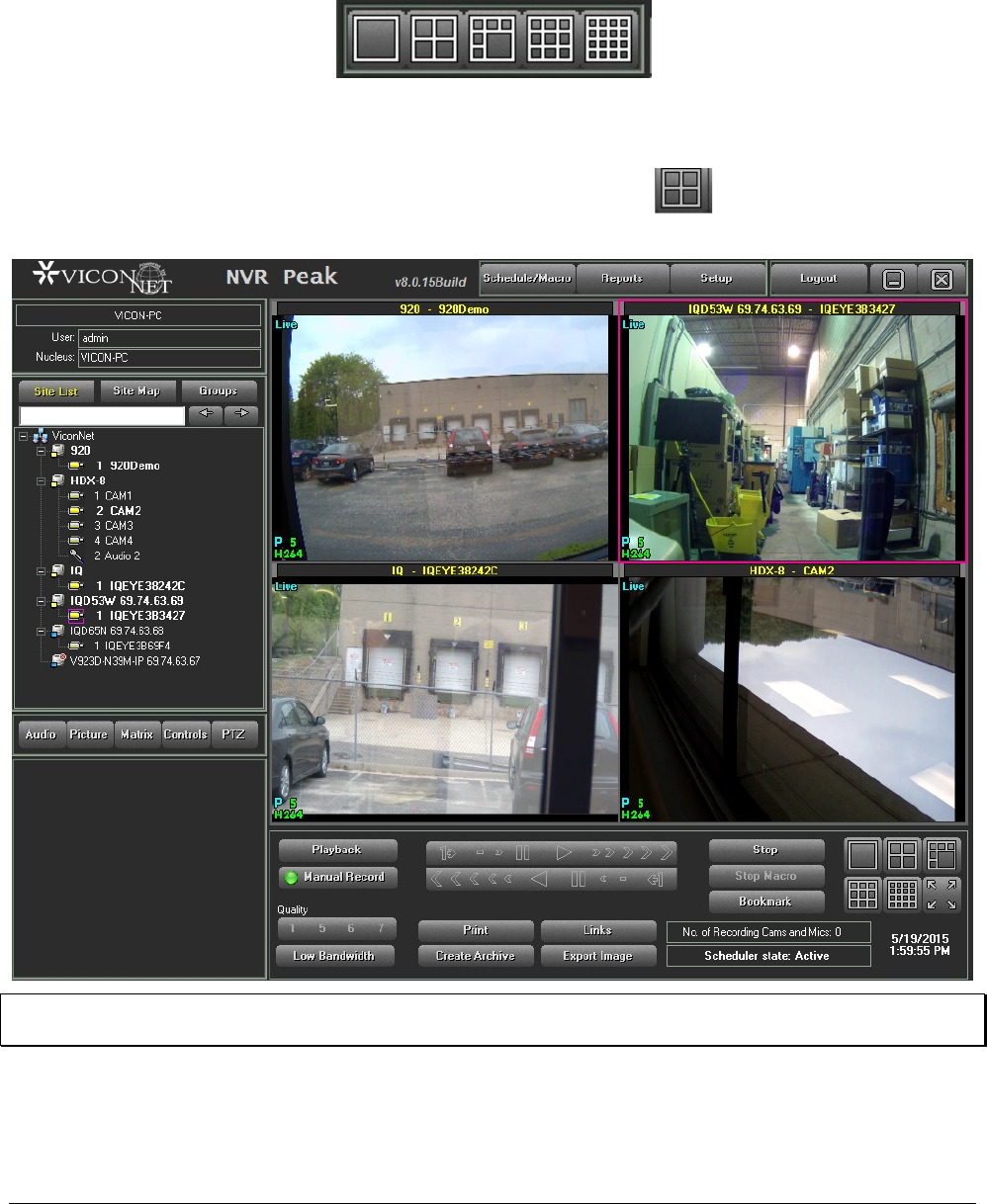Open the Controls tab
This screenshot has width=987, height=1204.
[x=185, y=734]
